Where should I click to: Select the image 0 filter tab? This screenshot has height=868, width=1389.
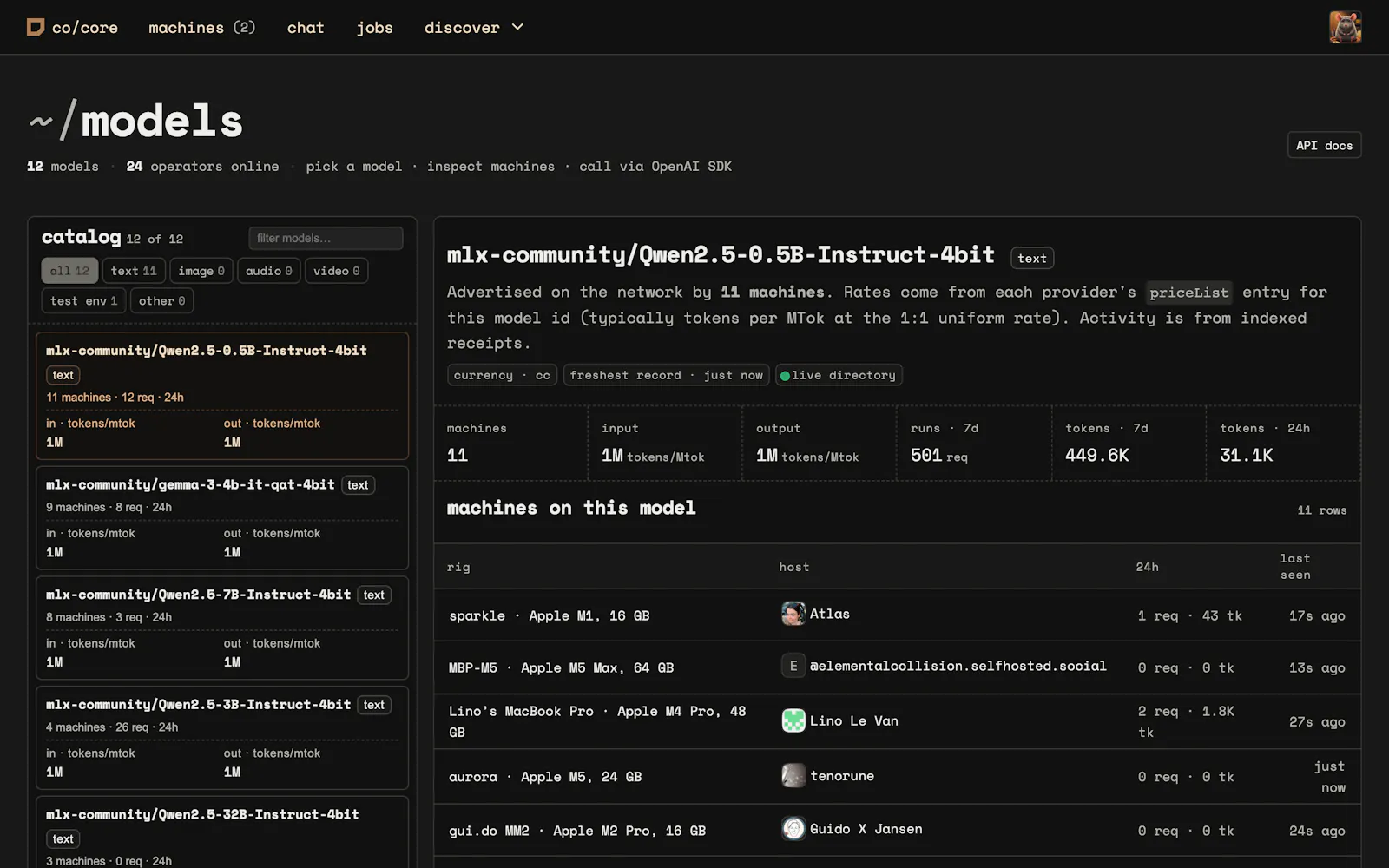point(201,271)
